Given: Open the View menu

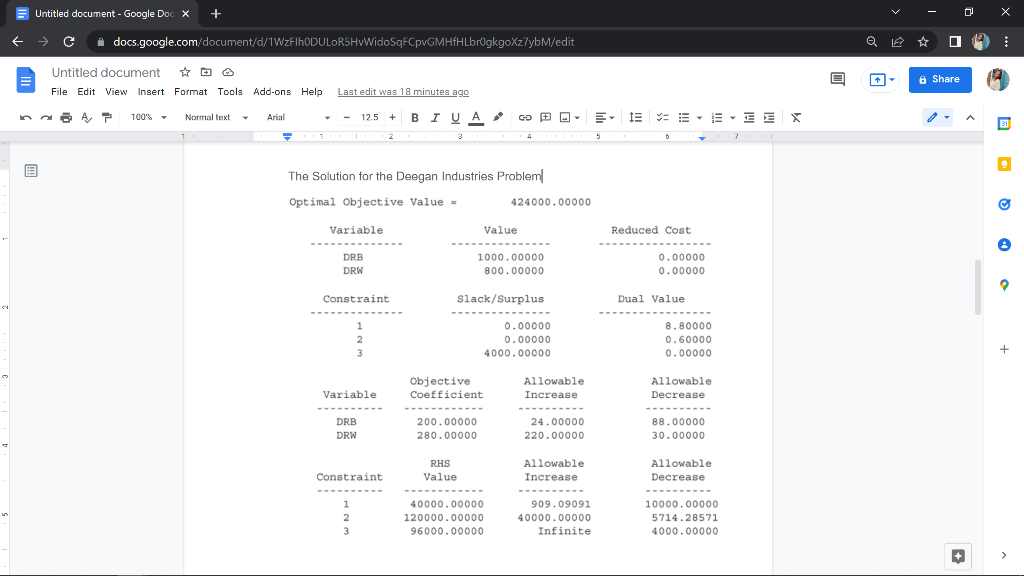Looking at the screenshot, I should [116, 92].
